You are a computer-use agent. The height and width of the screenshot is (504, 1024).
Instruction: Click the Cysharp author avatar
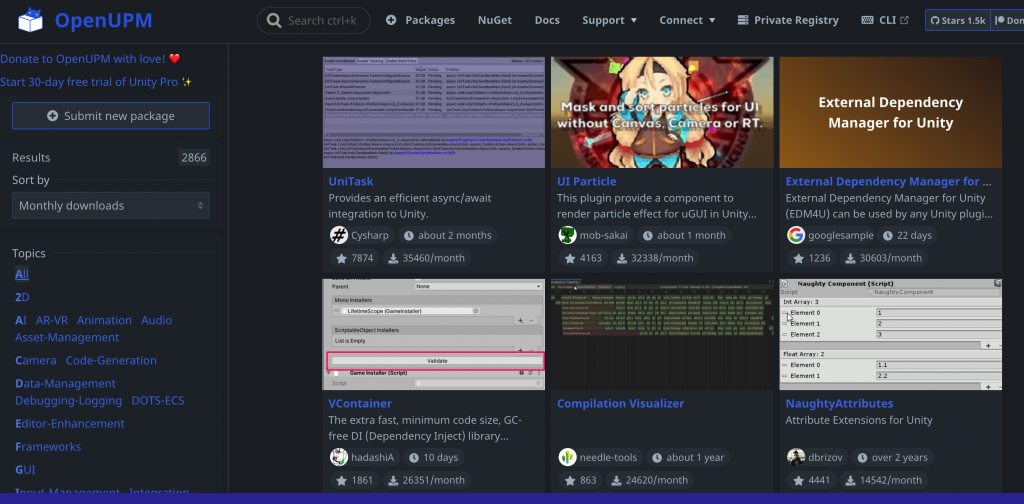[338, 235]
